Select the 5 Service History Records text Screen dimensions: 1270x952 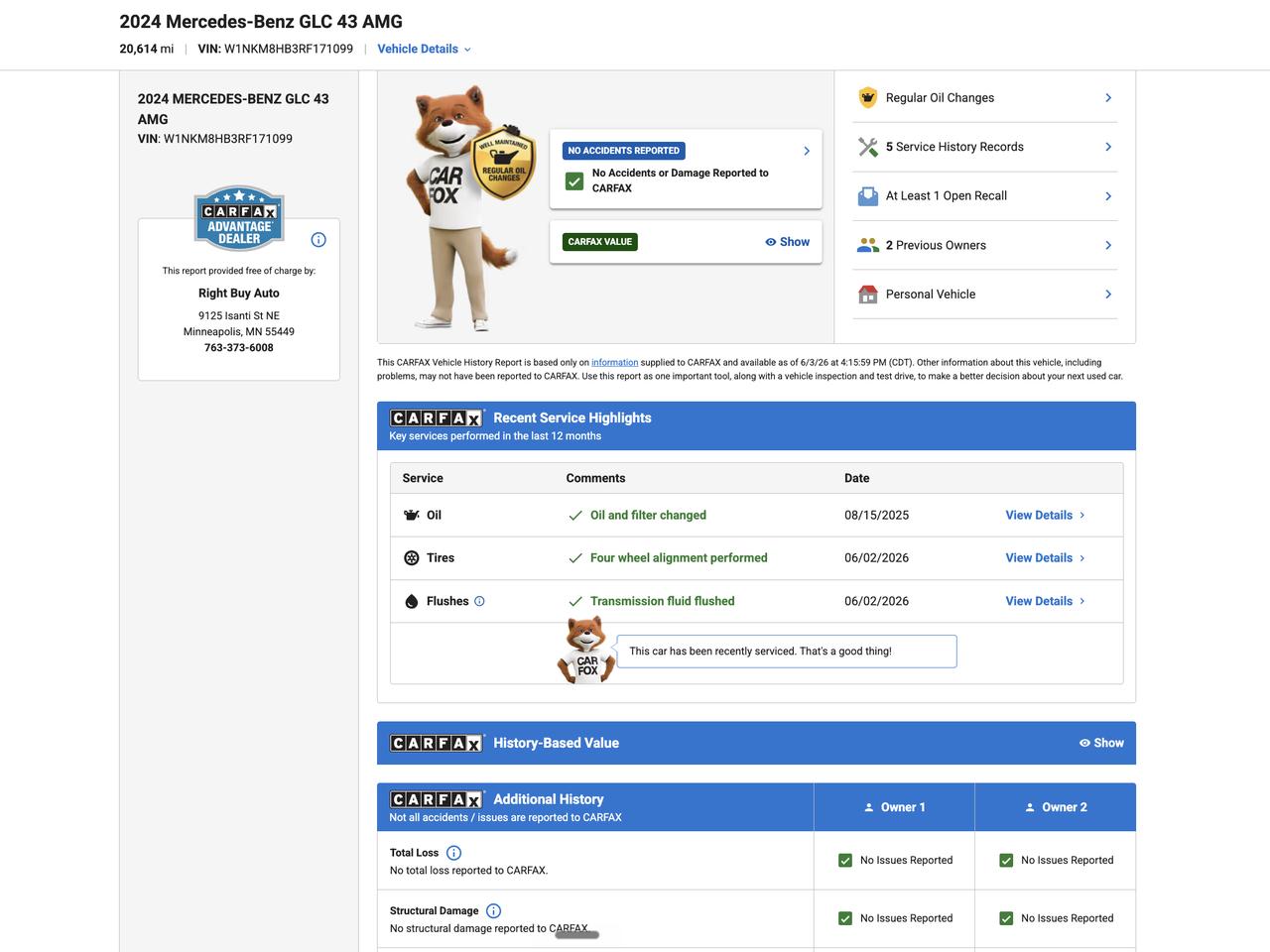tap(954, 147)
